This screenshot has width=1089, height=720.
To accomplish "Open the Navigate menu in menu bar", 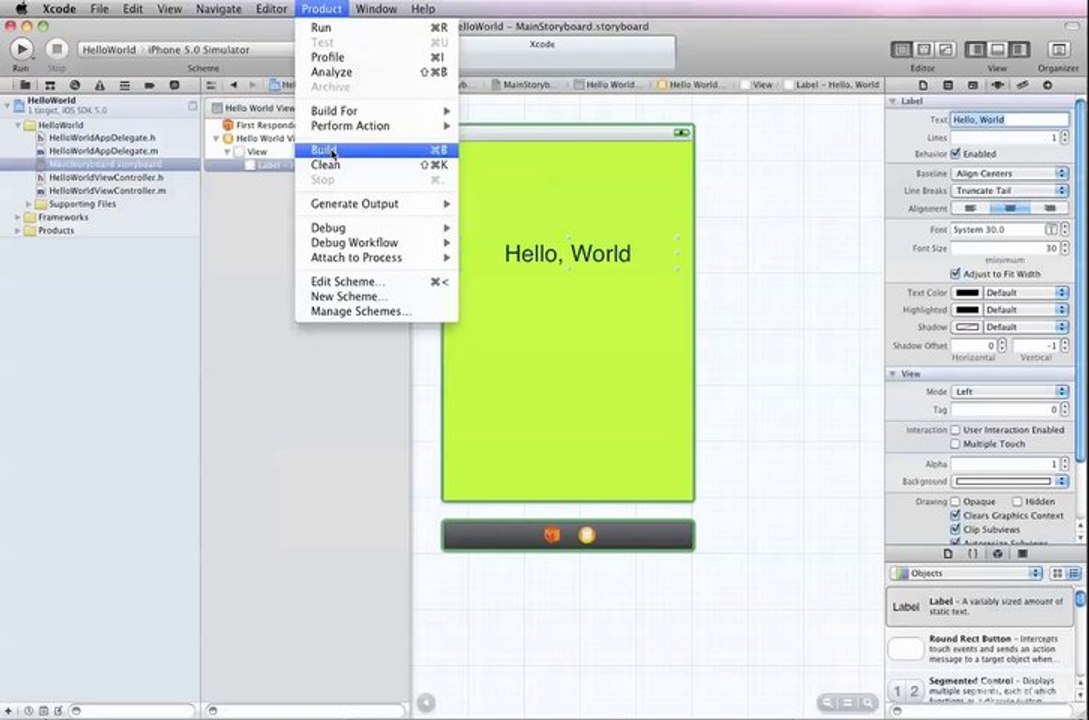I will tap(219, 9).
